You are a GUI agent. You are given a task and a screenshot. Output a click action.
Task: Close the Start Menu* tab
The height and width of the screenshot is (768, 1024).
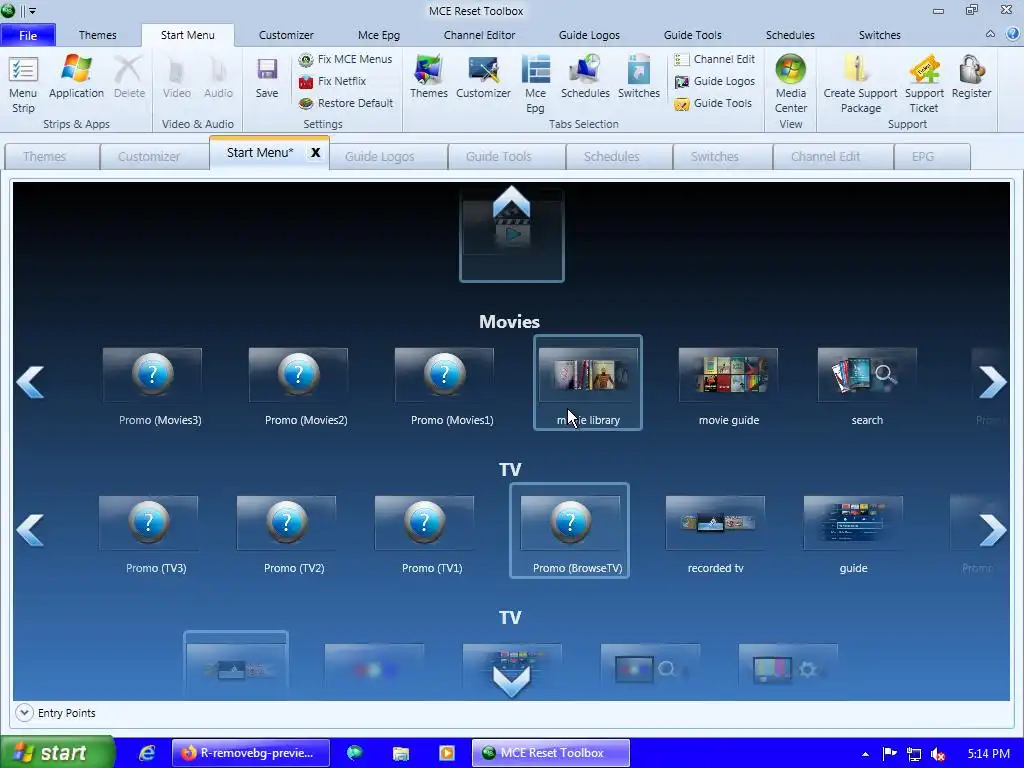click(315, 153)
